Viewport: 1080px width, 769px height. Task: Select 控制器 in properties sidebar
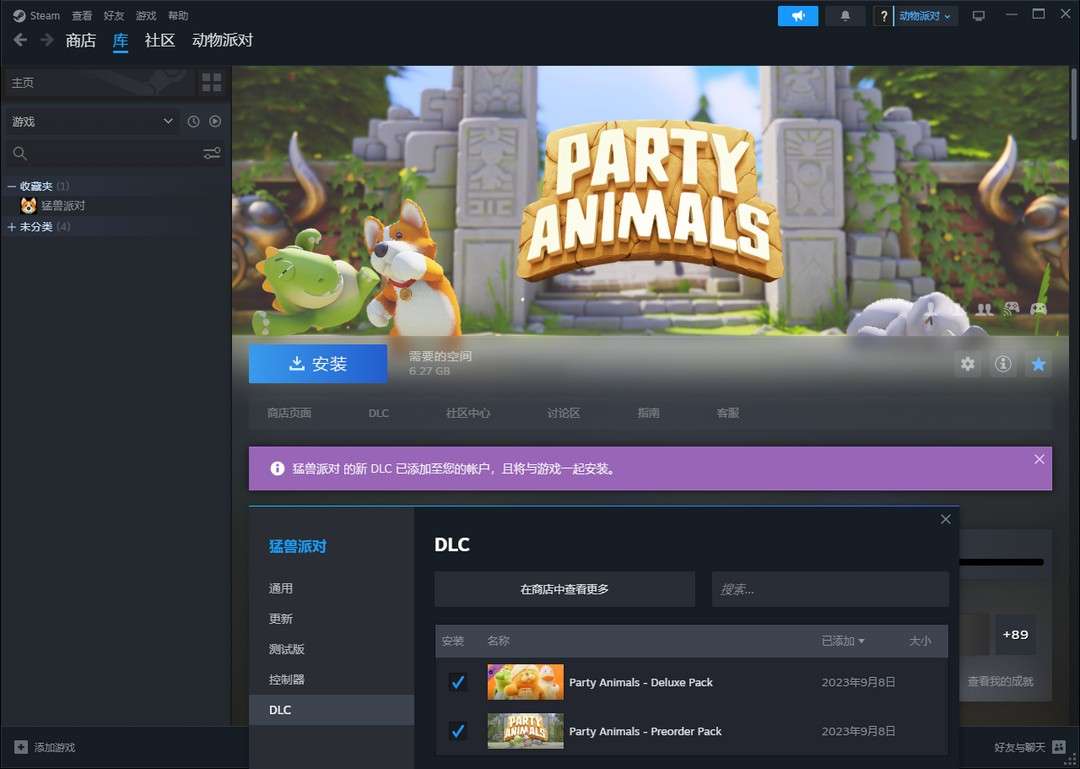[331, 679]
